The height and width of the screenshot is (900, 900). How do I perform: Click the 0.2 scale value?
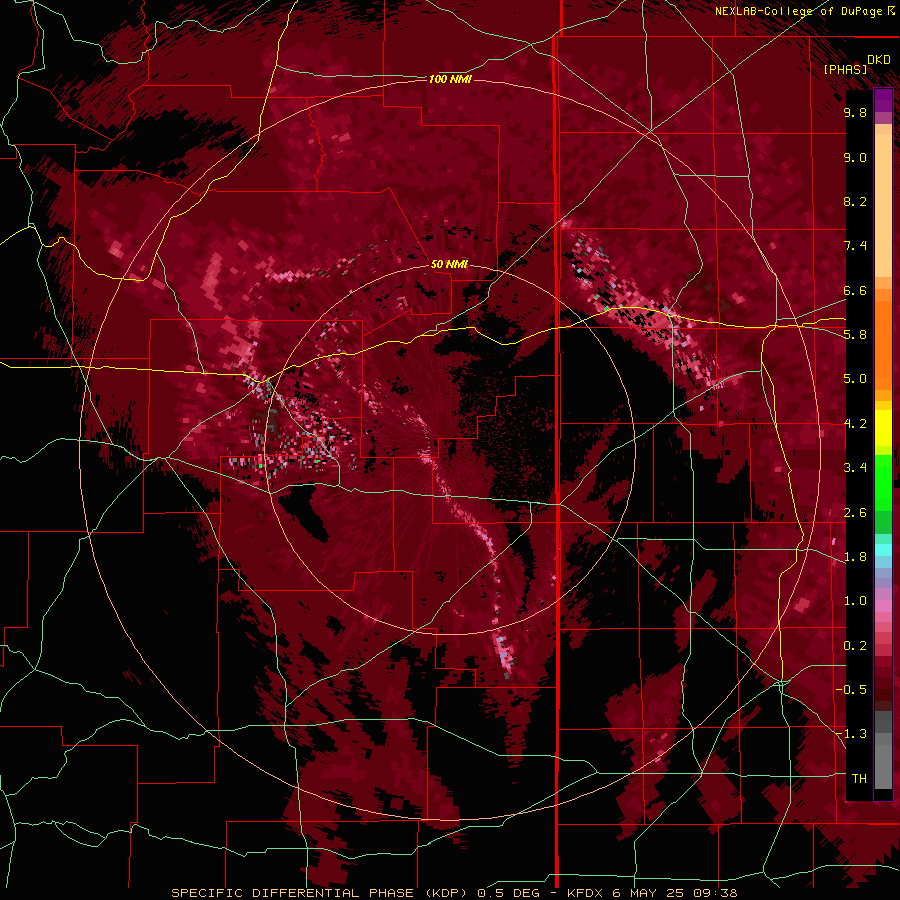pos(855,646)
